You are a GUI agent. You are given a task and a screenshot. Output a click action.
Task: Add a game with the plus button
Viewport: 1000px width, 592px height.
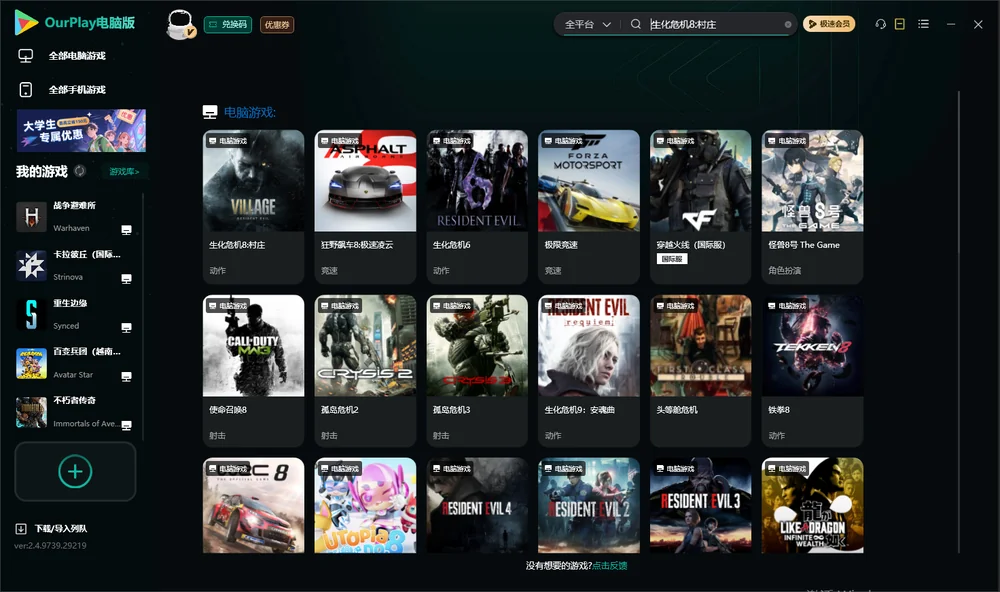click(x=75, y=471)
